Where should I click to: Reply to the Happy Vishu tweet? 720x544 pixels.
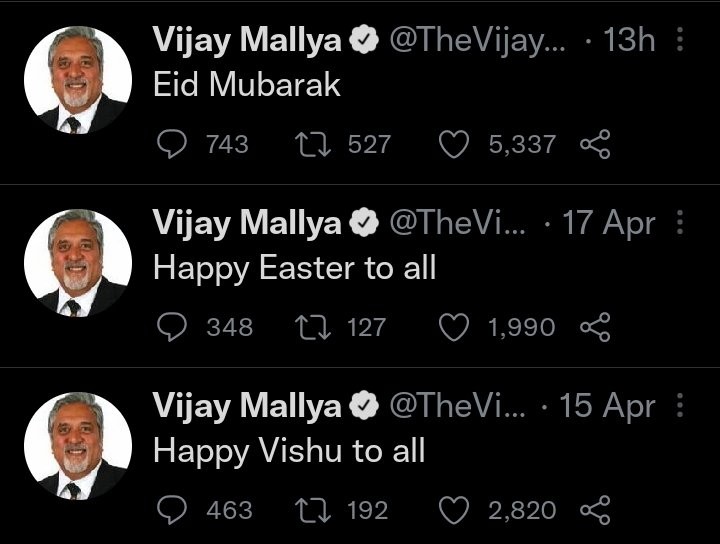173,510
